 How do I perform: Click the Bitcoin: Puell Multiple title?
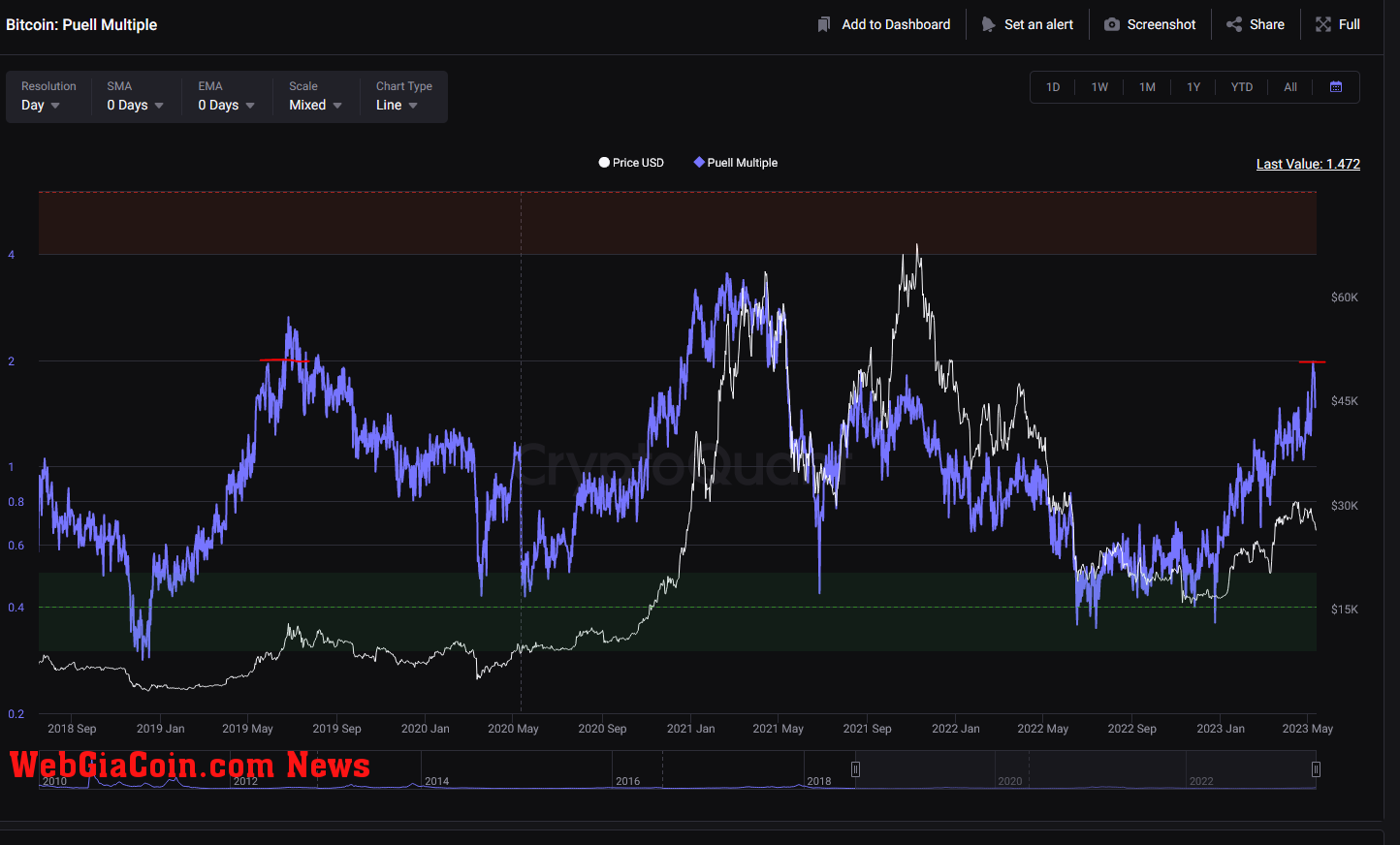click(x=81, y=24)
